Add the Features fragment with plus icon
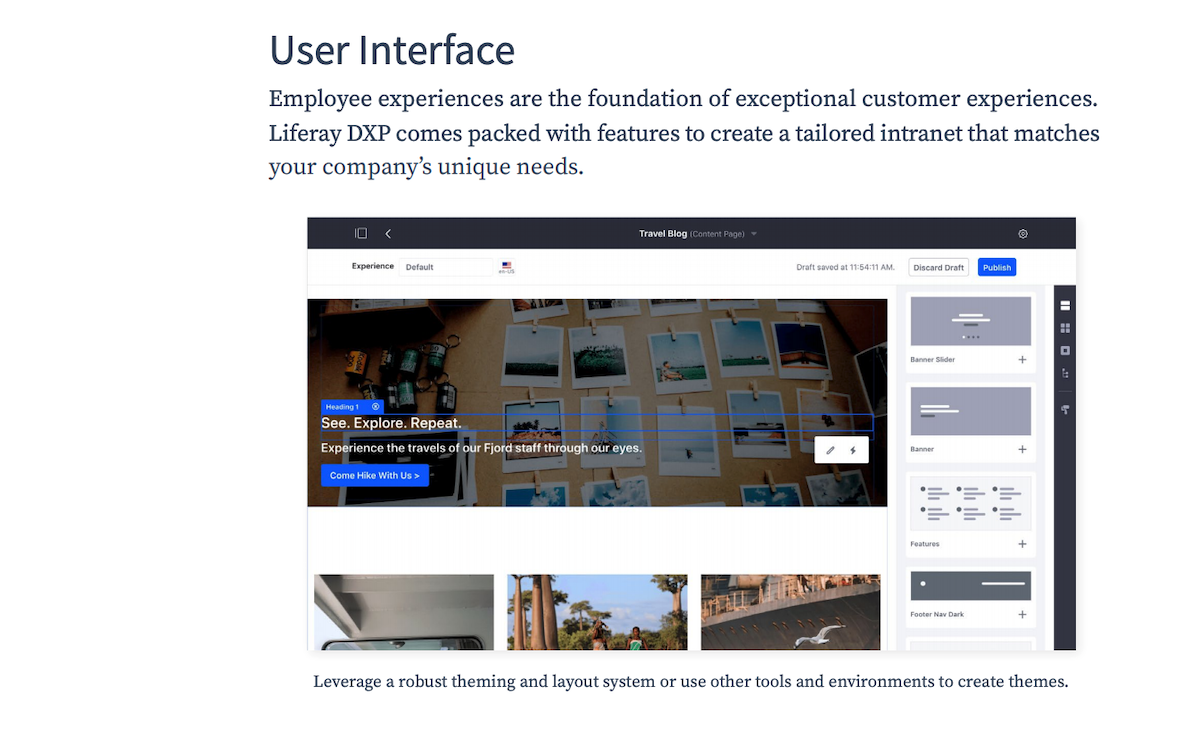 [x=1022, y=544]
